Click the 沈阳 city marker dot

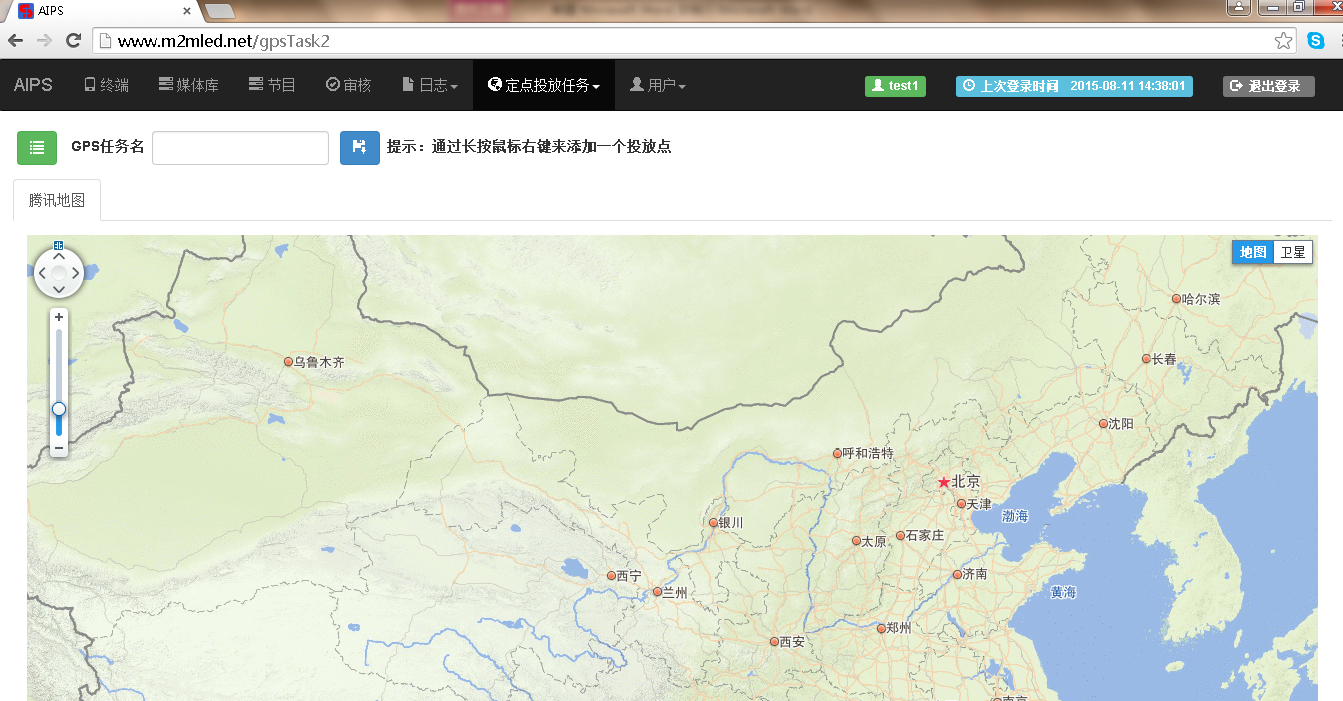pos(1103,424)
